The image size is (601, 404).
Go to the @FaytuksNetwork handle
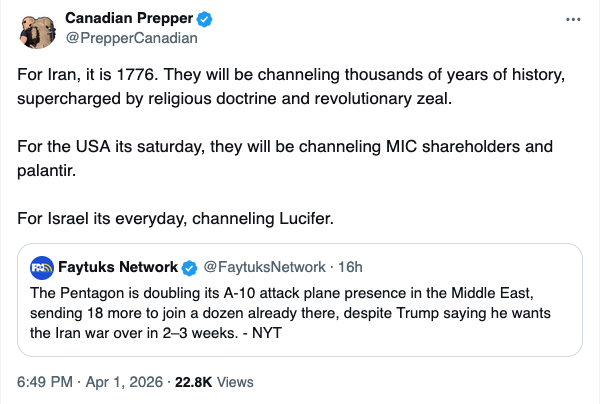tap(264, 267)
